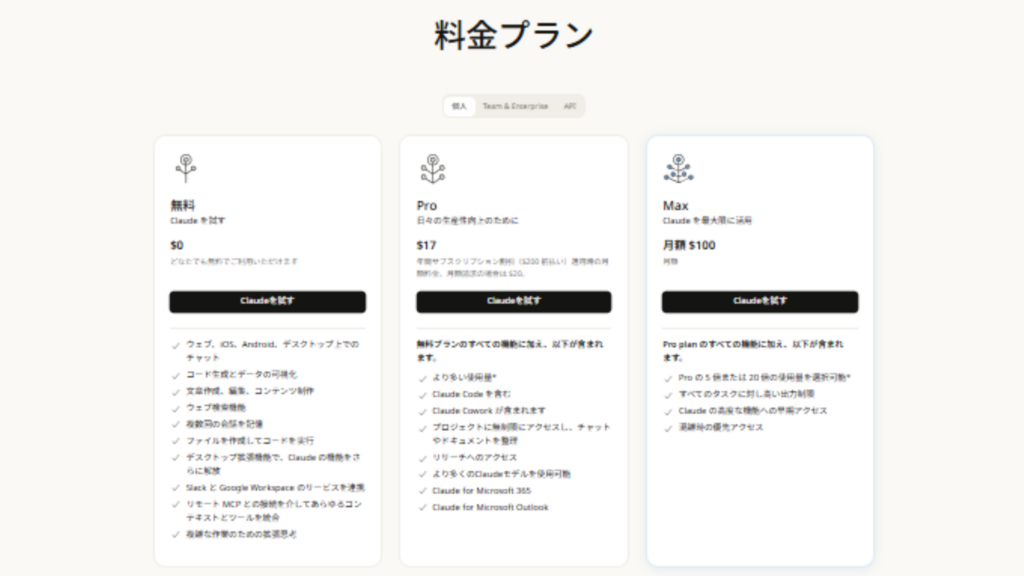Click the リモート MCP feature line
Screen dimensions: 1024x576
(x=274, y=511)
